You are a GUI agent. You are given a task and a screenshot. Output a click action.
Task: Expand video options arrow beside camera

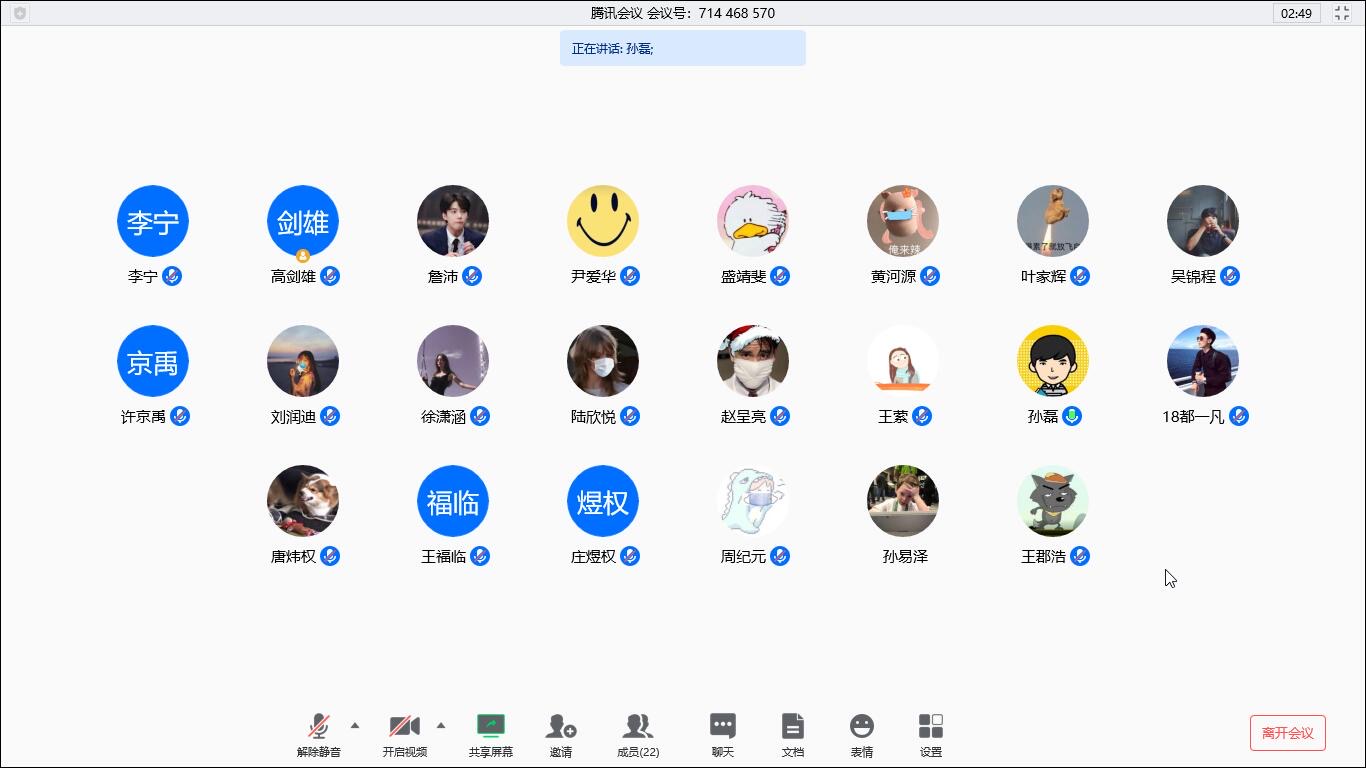point(441,725)
